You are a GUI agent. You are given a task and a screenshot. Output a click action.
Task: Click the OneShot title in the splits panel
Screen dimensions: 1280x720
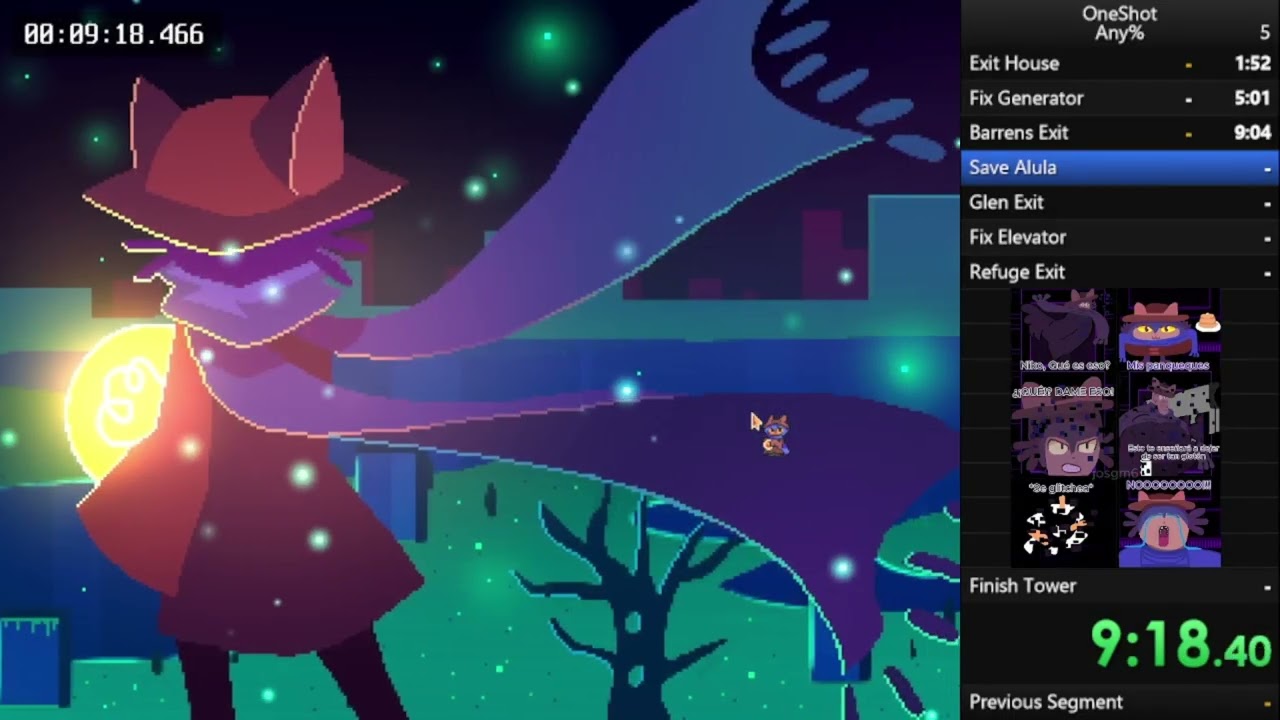[1119, 13]
